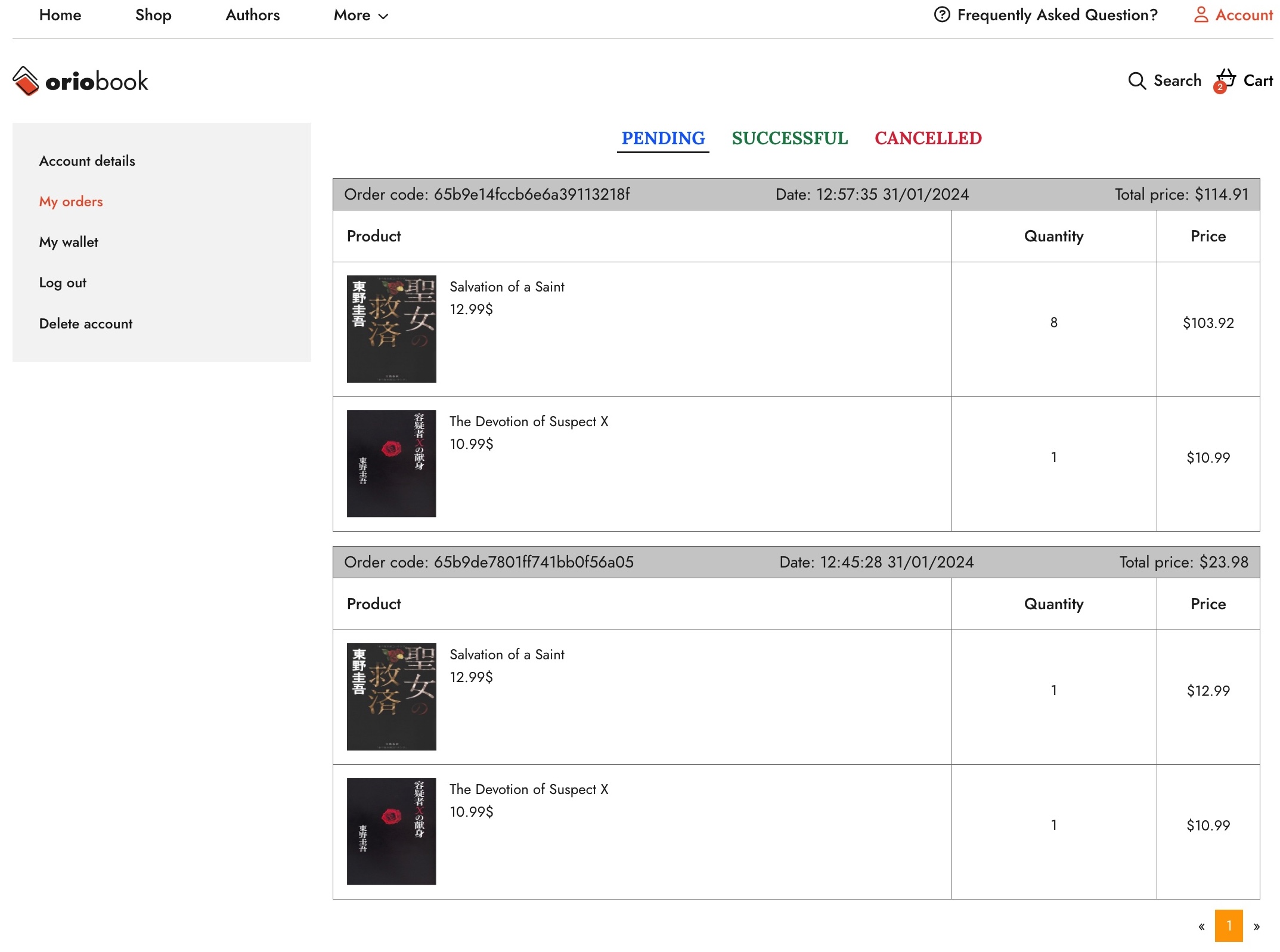Click the cart item count badge
Viewport: 1280px width, 952px height.
point(1219,88)
